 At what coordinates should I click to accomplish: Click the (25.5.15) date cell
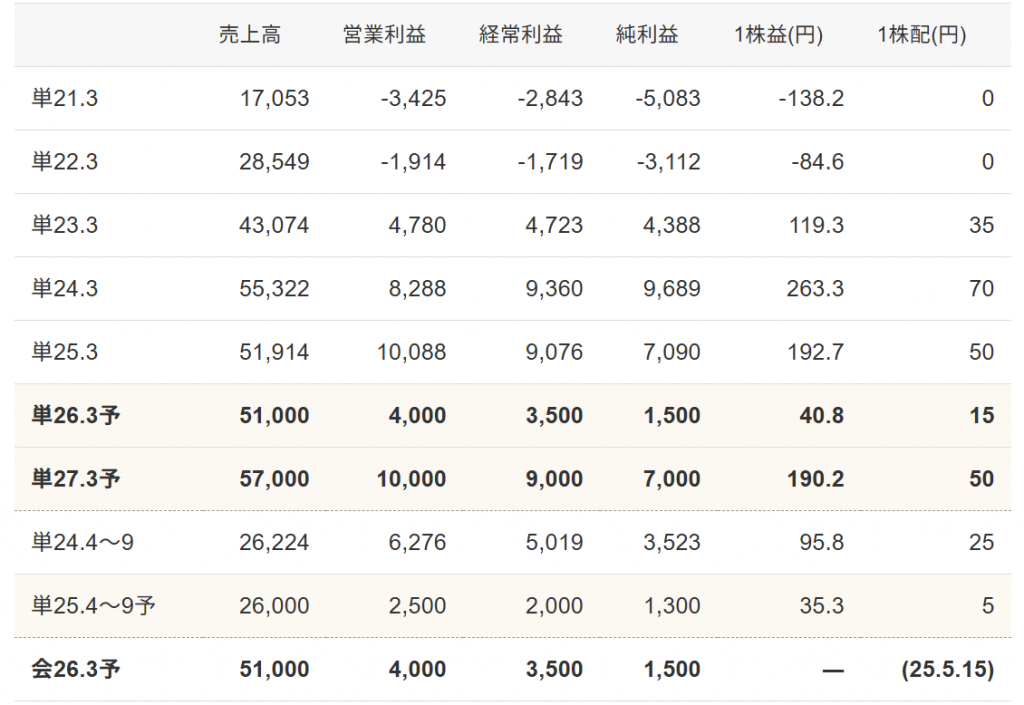pos(944,669)
